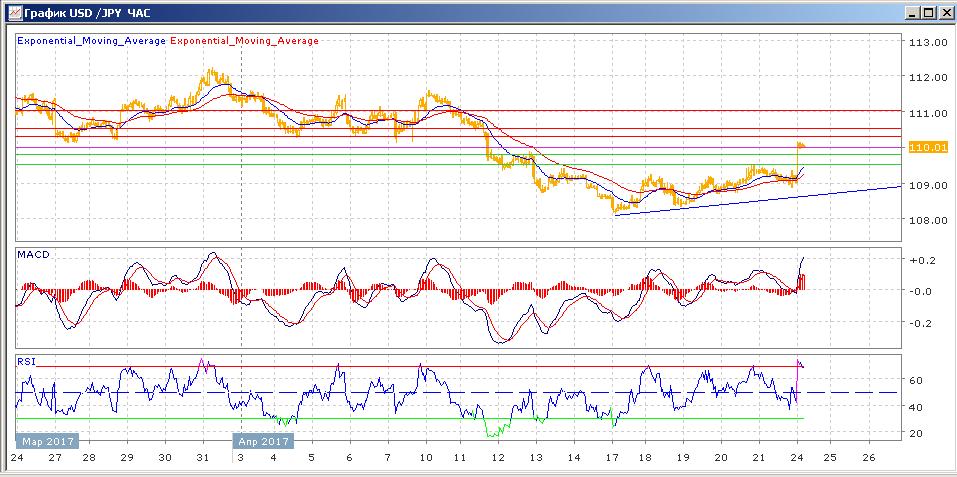The image size is (957, 477).
Task: Click the chart icon in the title bar
Action: click(x=12, y=12)
